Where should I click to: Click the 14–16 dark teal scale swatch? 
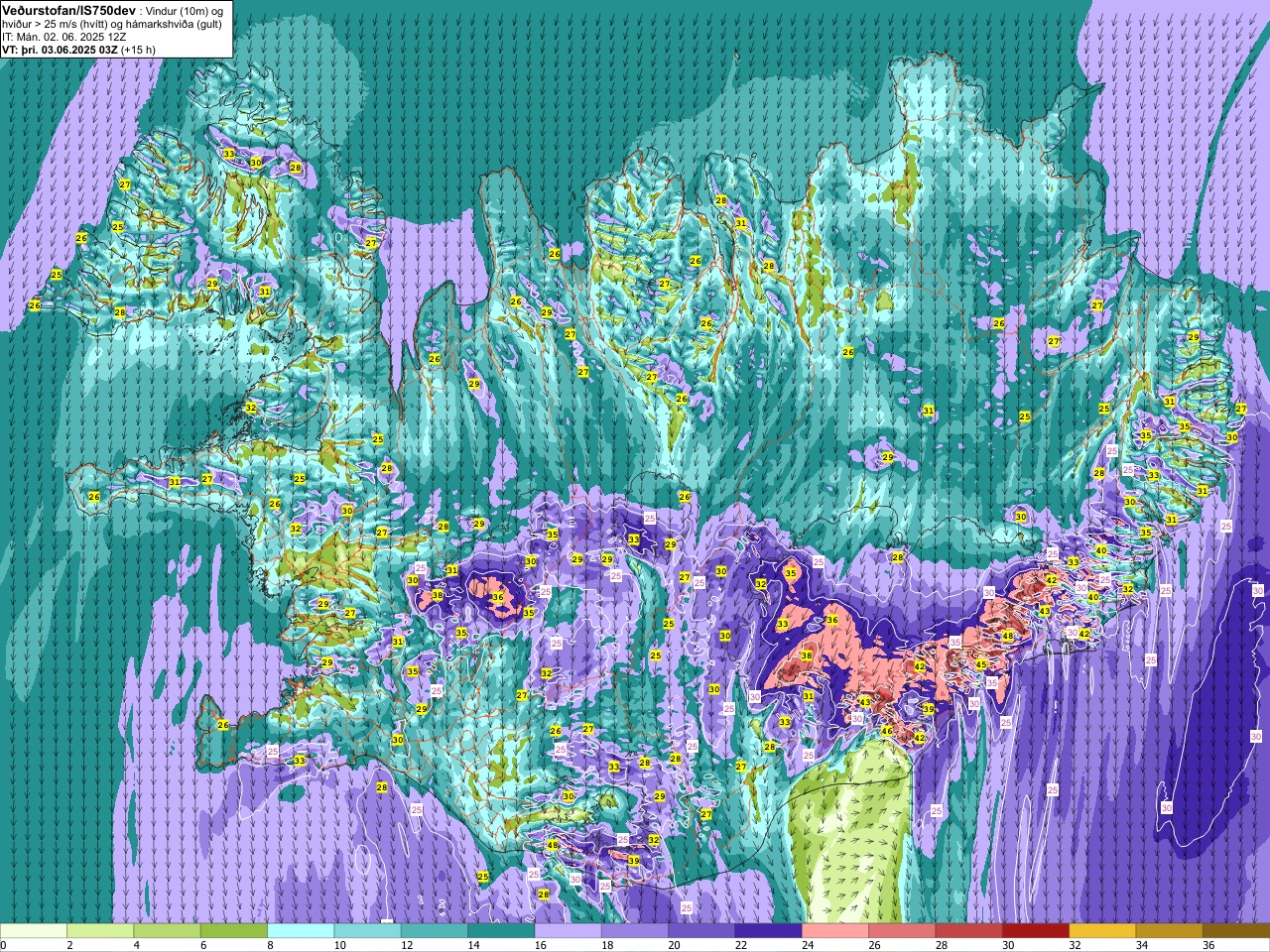click(x=501, y=931)
